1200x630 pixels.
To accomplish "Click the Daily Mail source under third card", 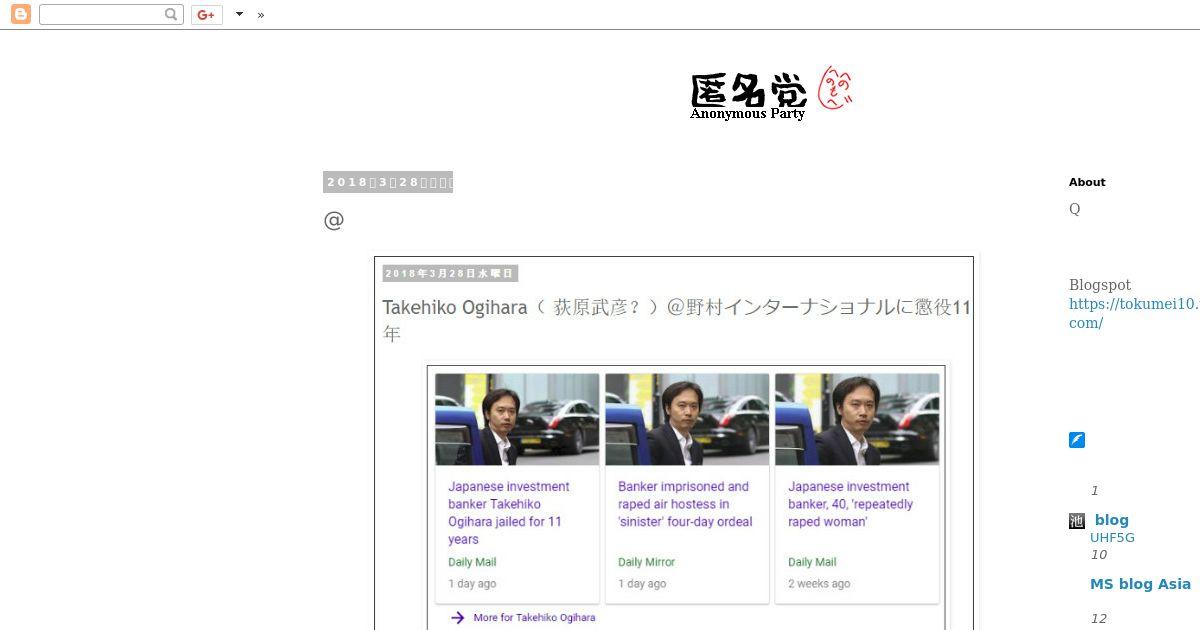I will (x=812, y=562).
